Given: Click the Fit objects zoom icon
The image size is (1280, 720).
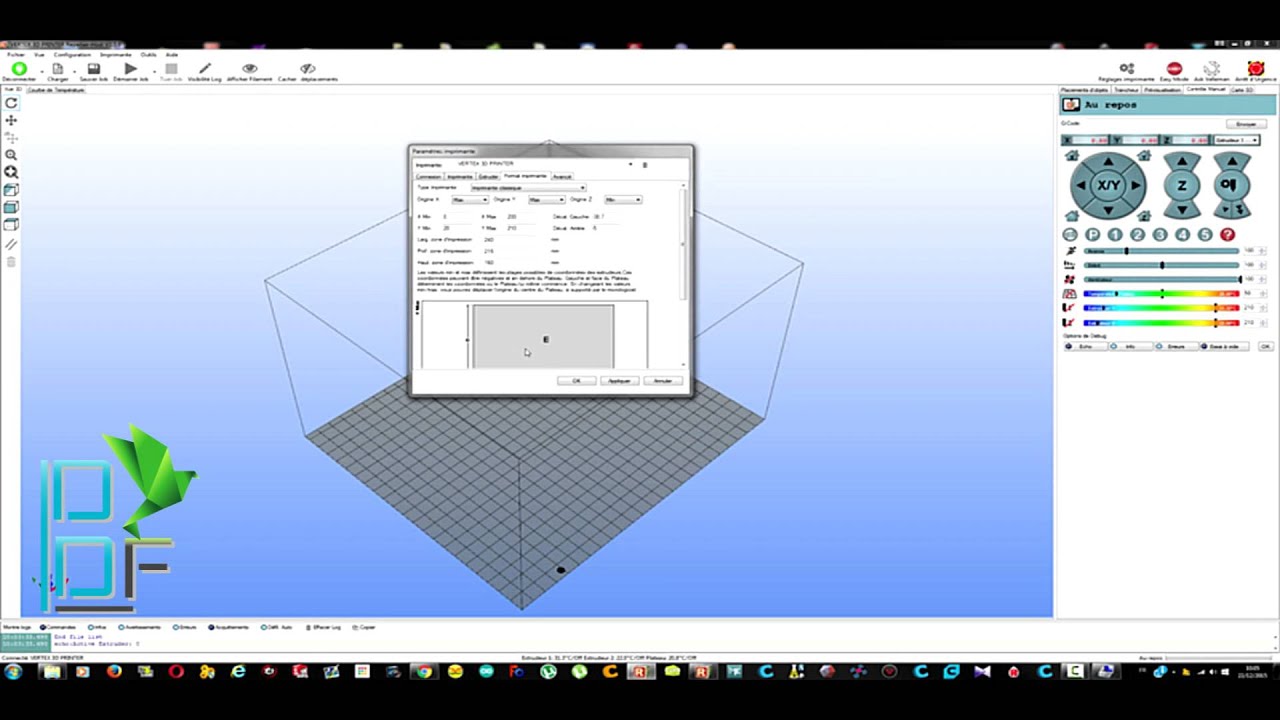Looking at the screenshot, I should coord(11,172).
